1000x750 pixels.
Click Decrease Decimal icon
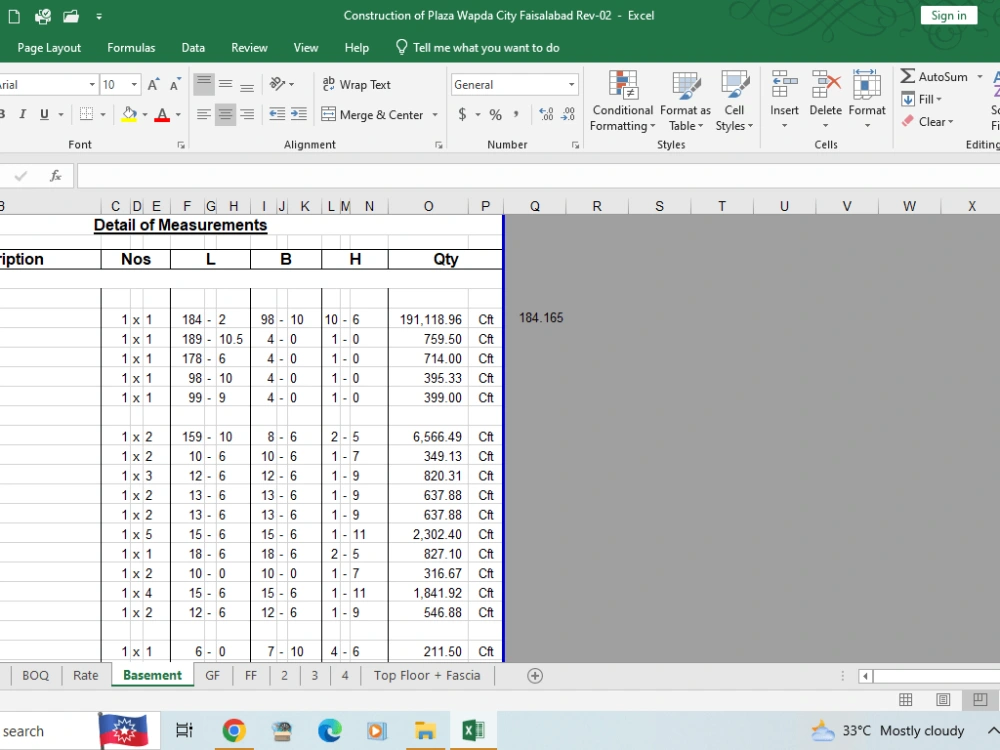point(568,114)
